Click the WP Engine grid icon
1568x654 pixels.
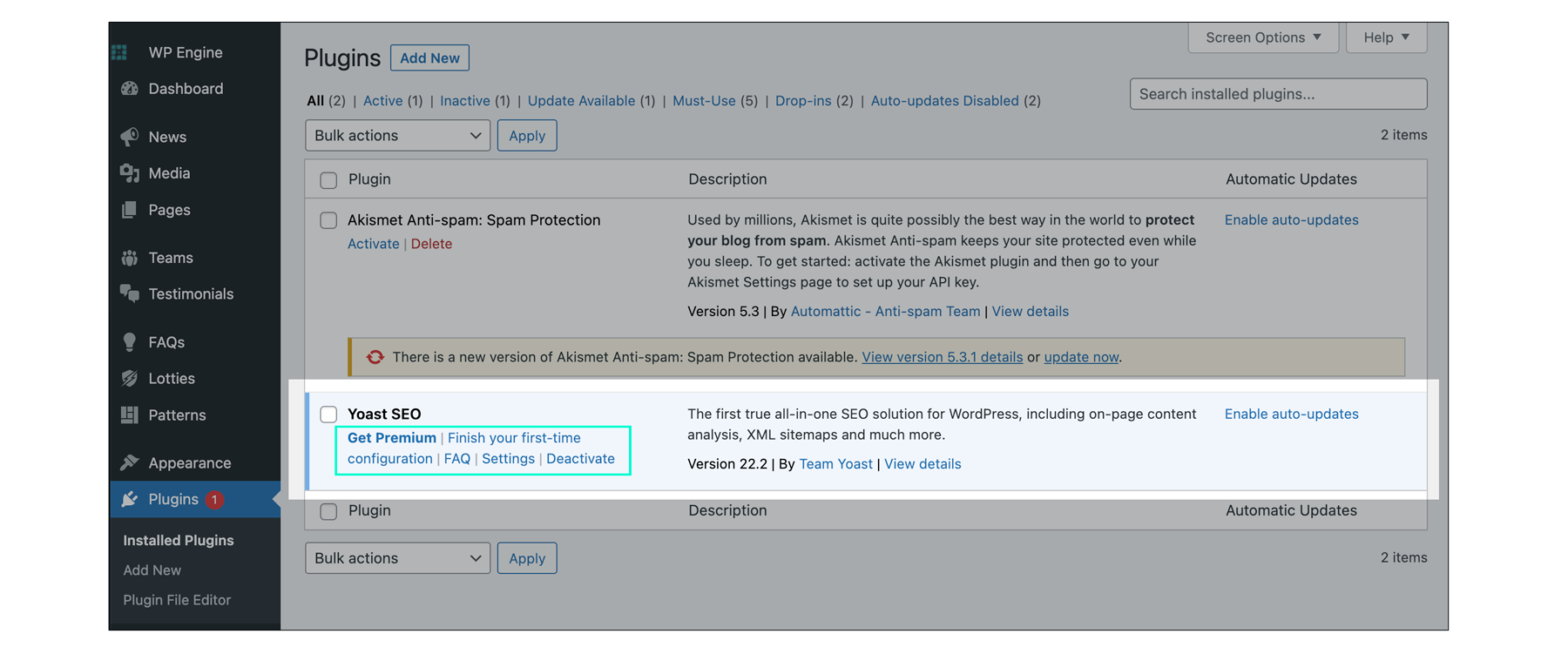tap(119, 52)
